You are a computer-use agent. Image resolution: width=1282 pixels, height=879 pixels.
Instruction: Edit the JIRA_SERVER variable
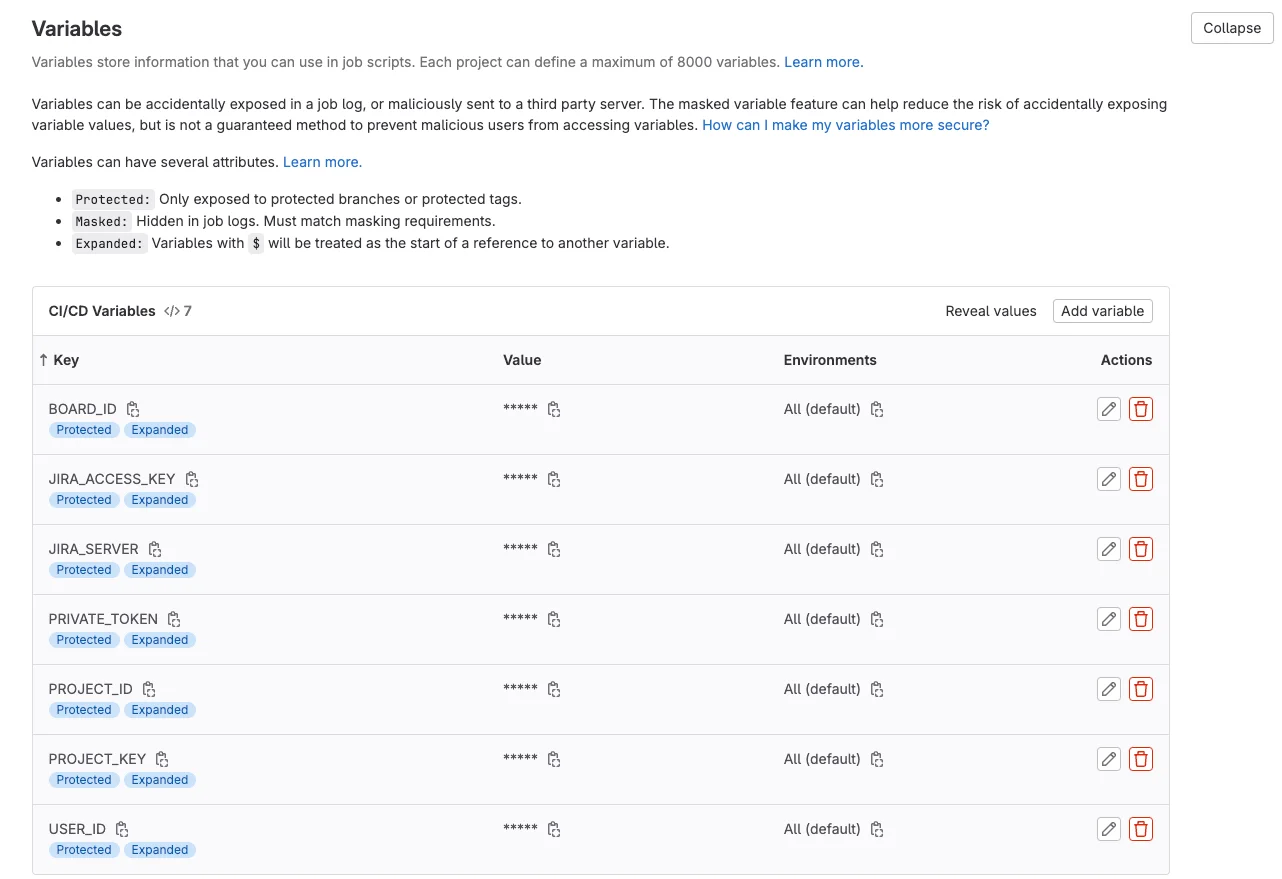(x=1108, y=548)
